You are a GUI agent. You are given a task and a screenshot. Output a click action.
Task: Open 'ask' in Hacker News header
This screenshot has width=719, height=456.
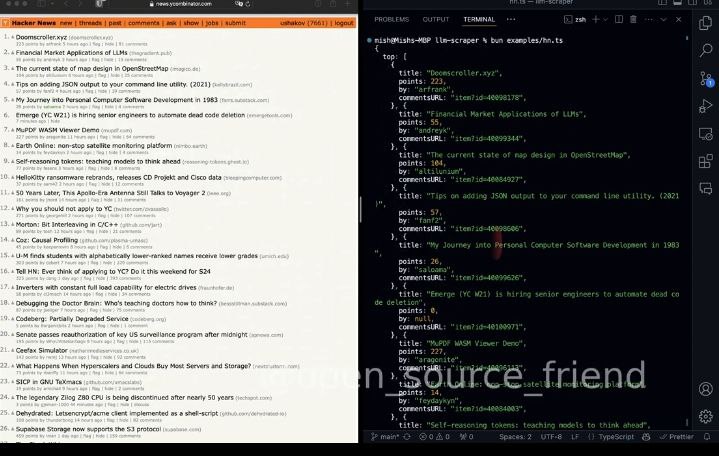coord(171,23)
